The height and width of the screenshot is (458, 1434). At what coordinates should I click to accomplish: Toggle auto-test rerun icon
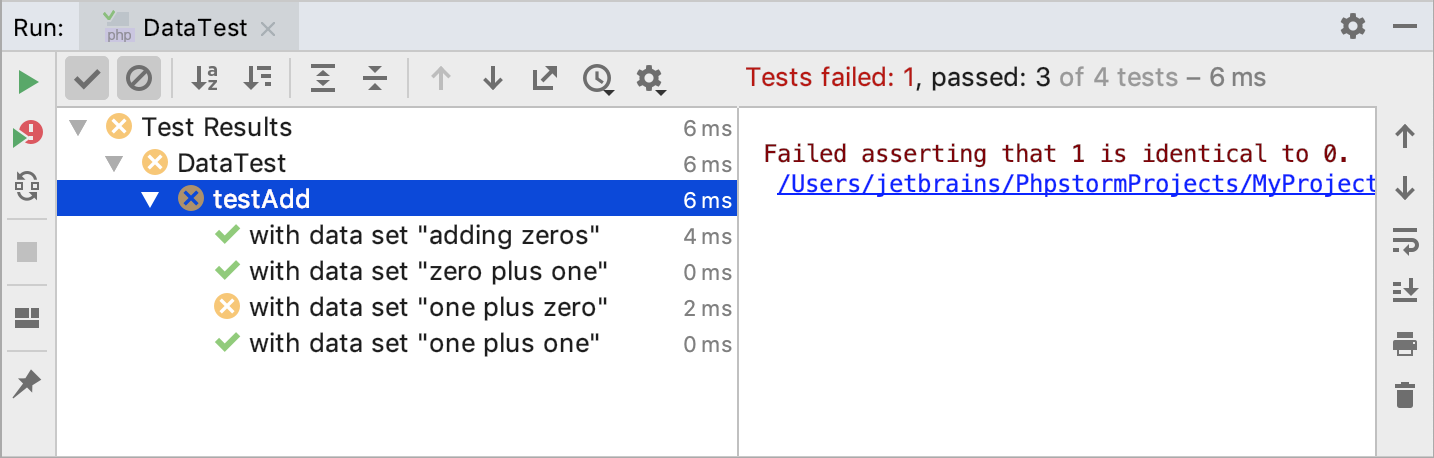[27, 186]
